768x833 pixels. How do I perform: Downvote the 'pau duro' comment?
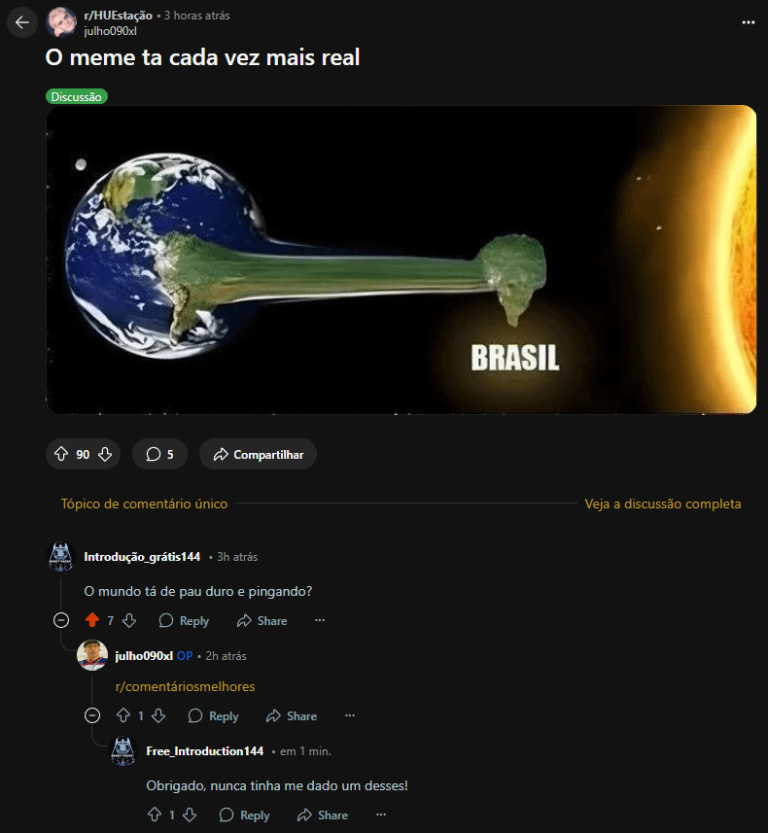click(x=130, y=620)
